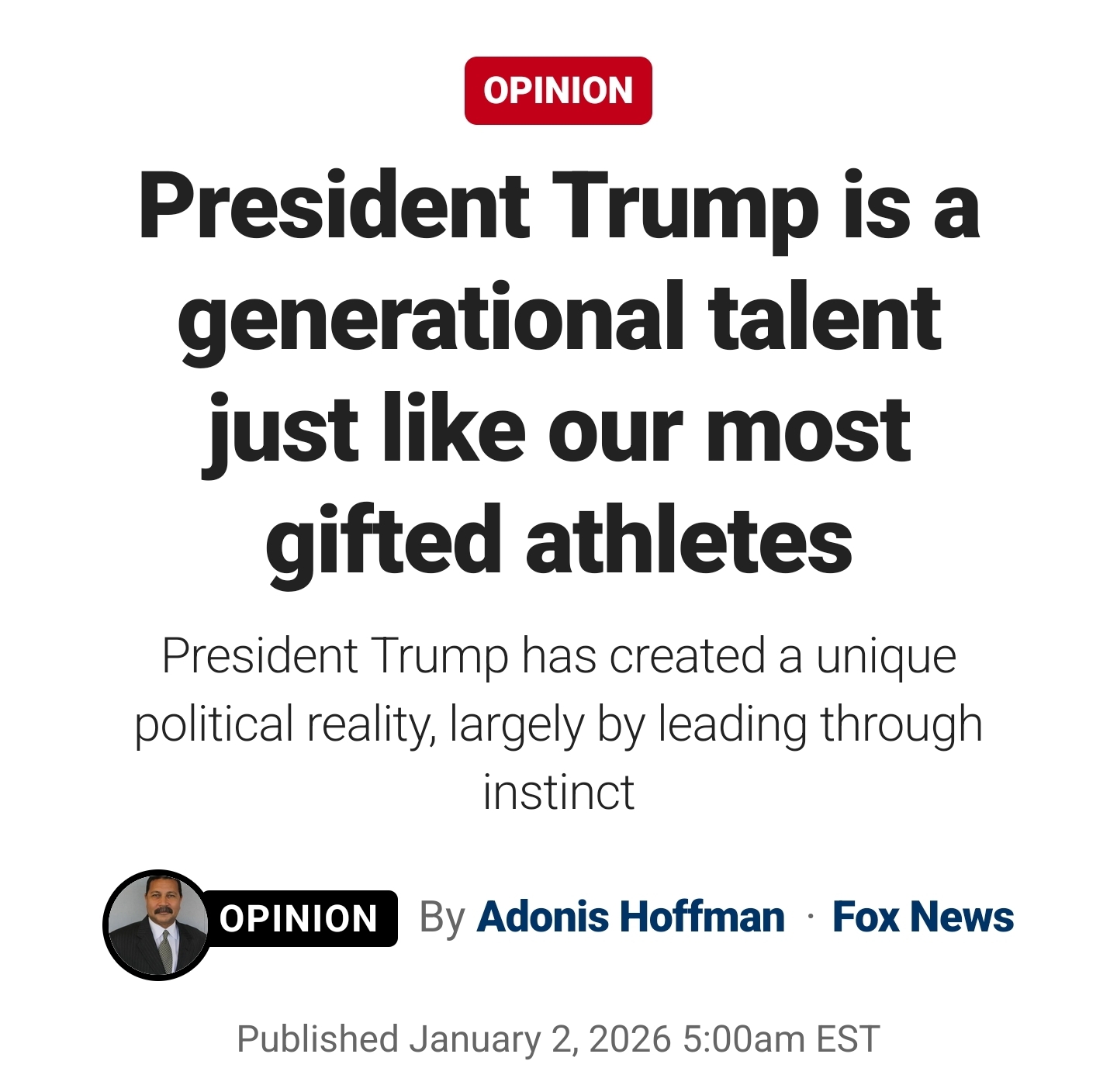The height and width of the screenshot is (1092, 1117).
Task: Click the word "instinct" in the subheadline
Action: (x=558, y=792)
